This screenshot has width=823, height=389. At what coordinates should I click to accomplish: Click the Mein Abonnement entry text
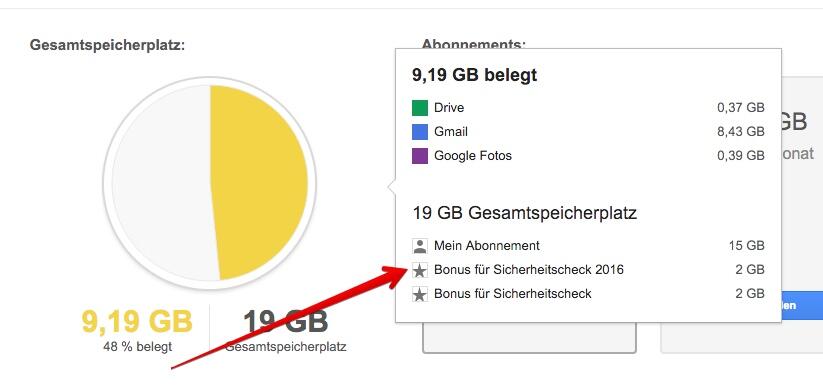pos(487,246)
